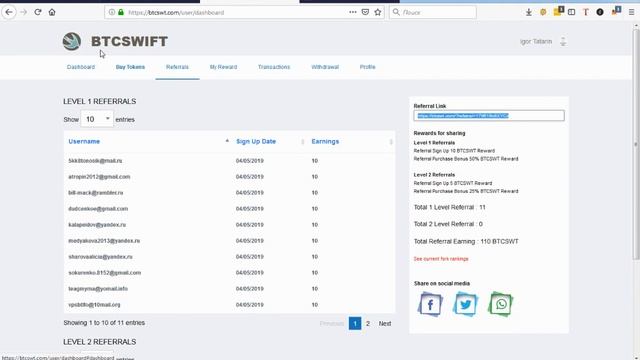Select the sharovaalicia@yandex.ru username
The height and width of the screenshot is (360, 640).
[x=100, y=257]
